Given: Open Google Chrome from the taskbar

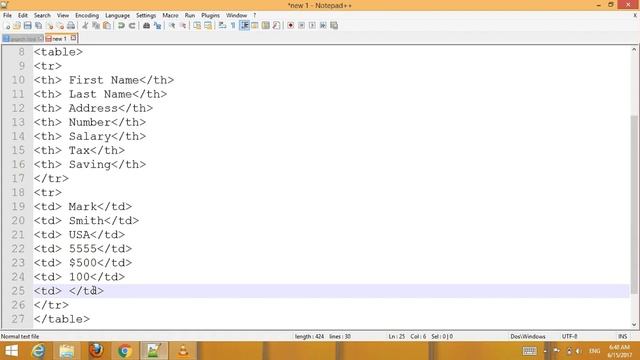Looking at the screenshot, I should pyautogui.click(x=125, y=351).
